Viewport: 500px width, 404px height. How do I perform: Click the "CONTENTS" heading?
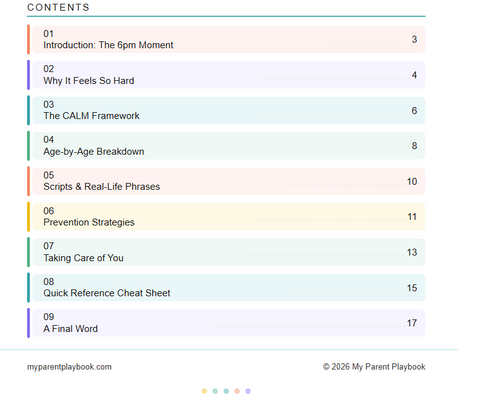tap(58, 7)
